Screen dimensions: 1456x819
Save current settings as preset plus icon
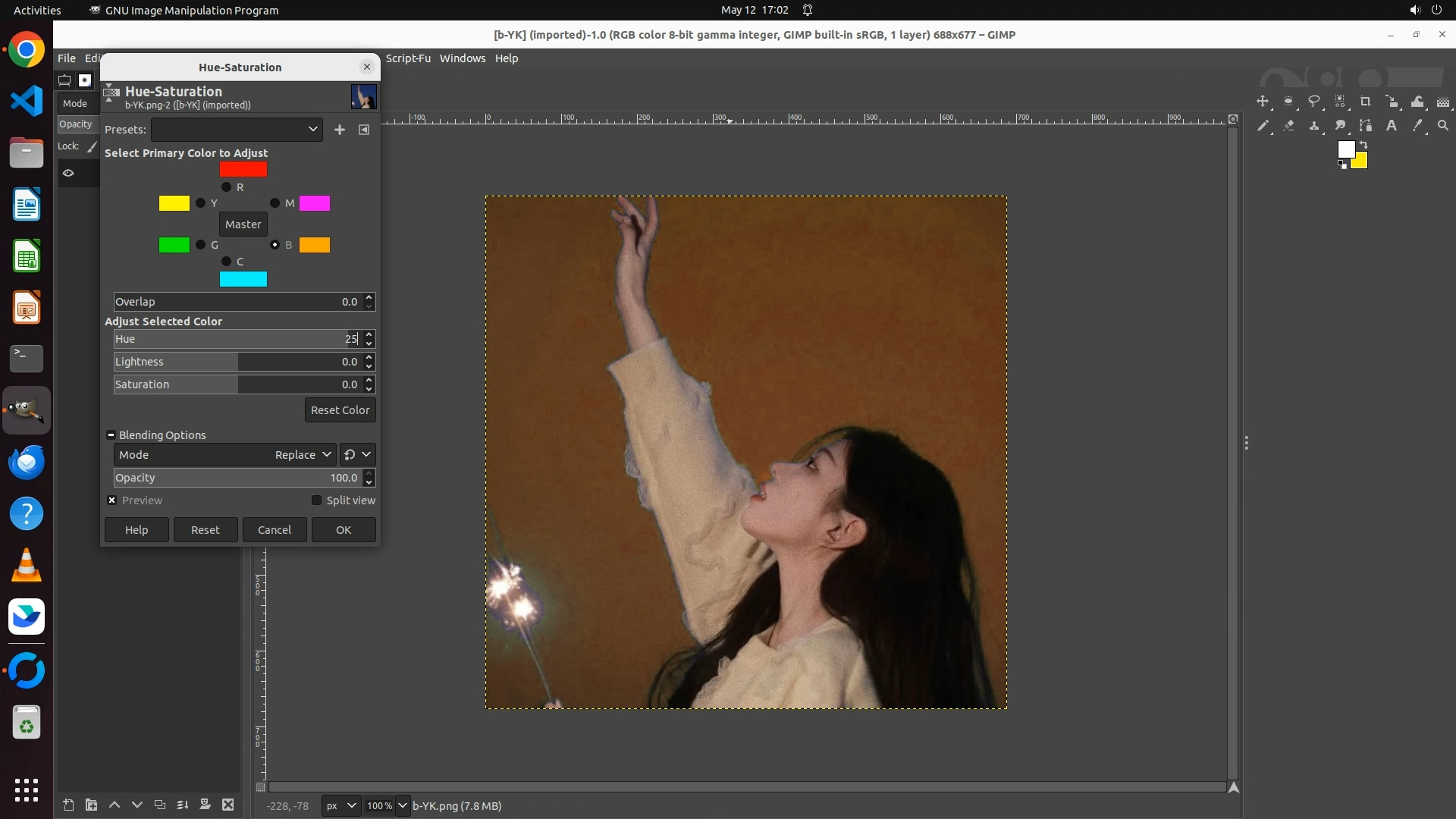(340, 130)
